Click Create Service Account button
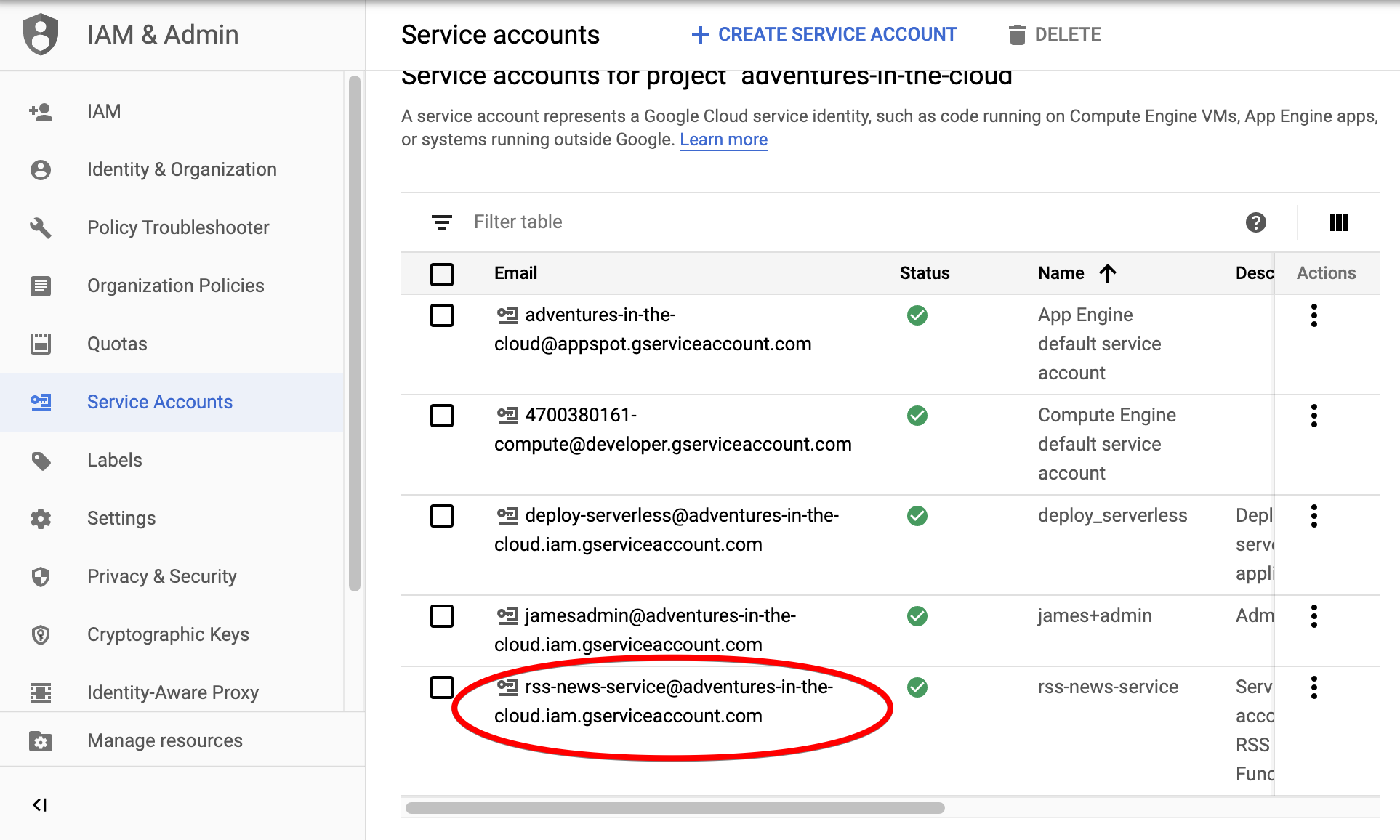Screen dimensions: 1400x840 coord(824,34)
